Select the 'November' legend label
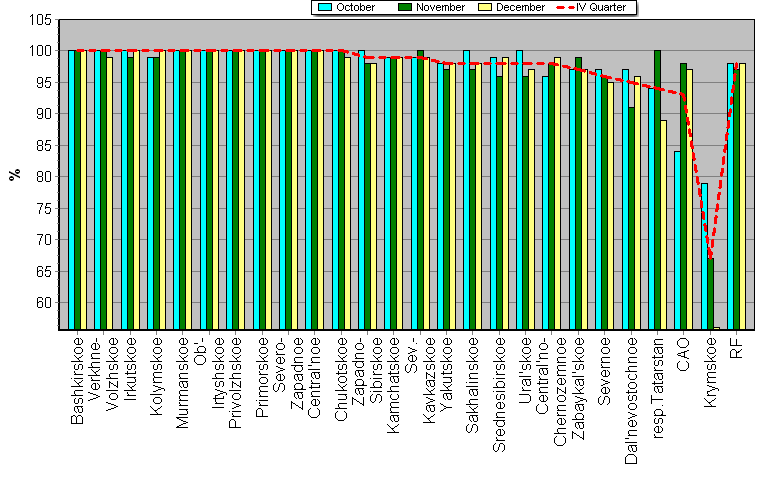 pos(440,7)
